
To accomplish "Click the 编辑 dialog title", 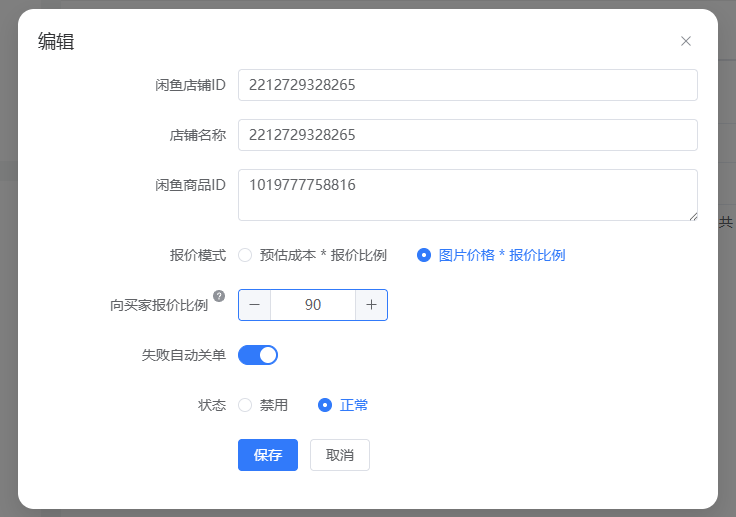I will click(x=56, y=42).
